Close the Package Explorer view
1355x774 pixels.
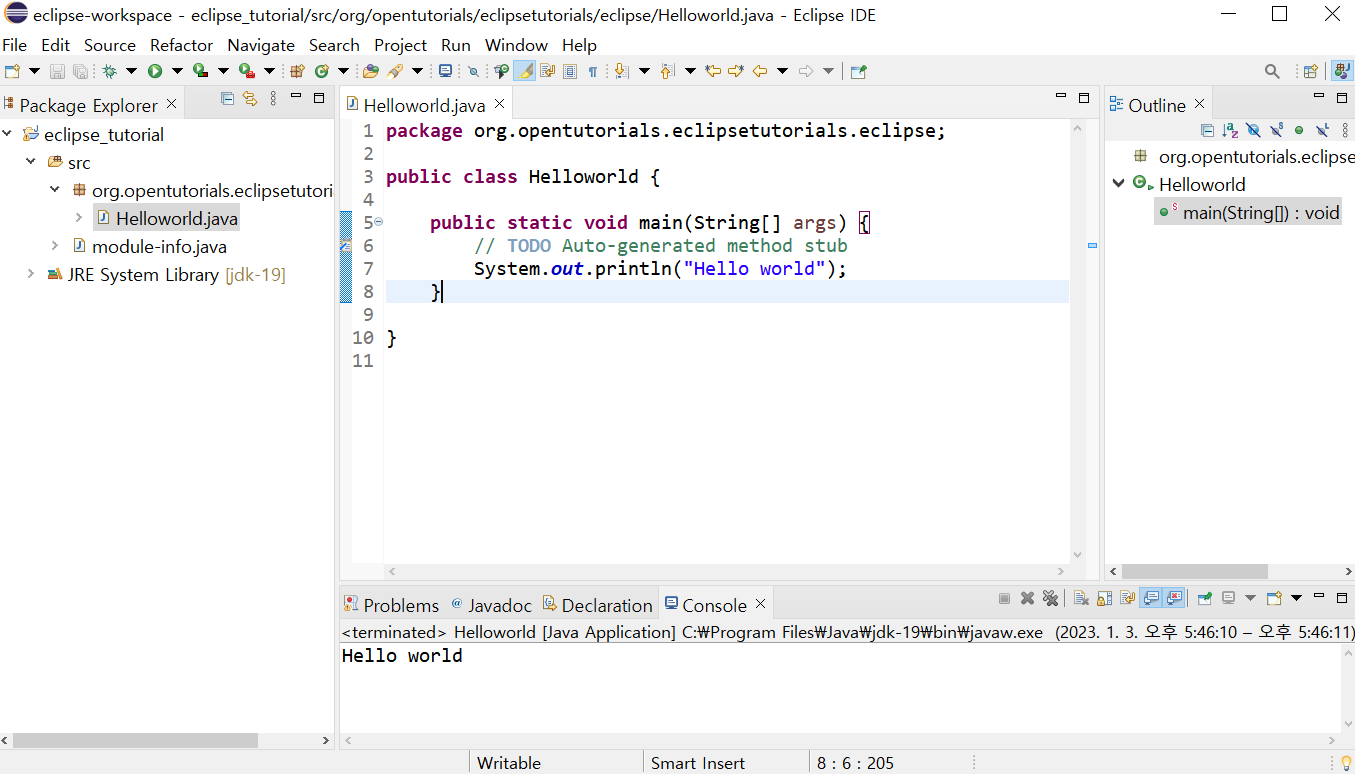171,104
